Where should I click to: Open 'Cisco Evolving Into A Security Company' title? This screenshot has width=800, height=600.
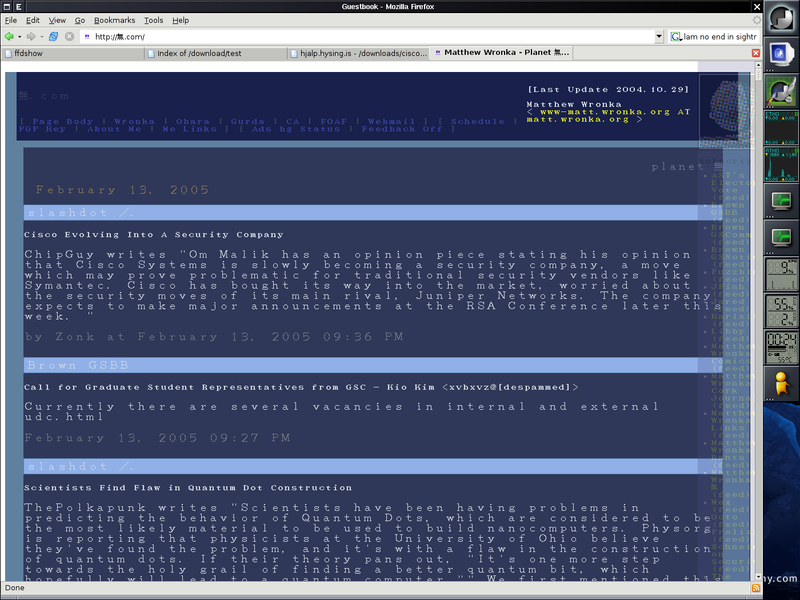(x=154, y=235)
